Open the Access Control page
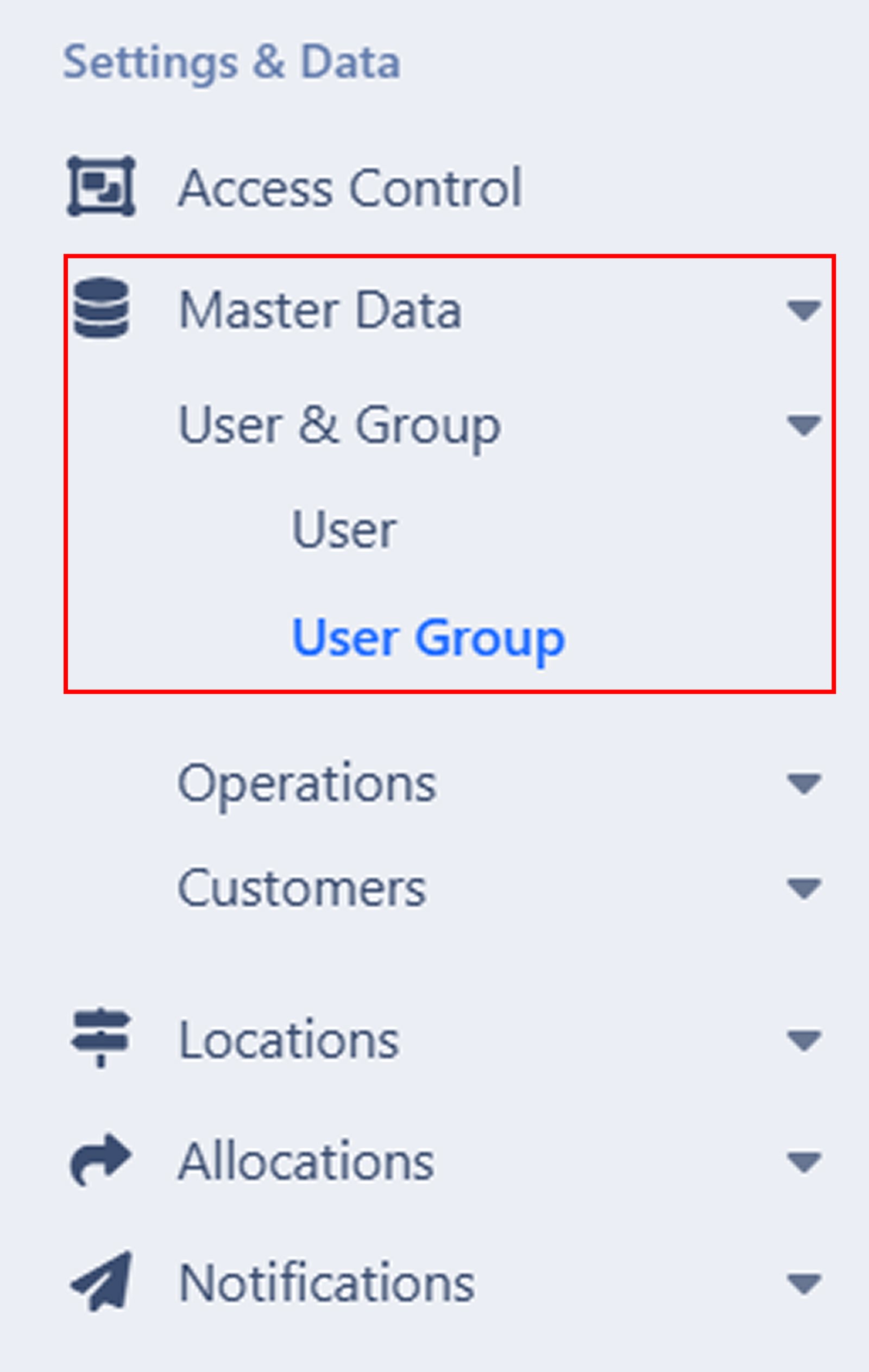Screen dimensions: 869x1372 (350, 188)
